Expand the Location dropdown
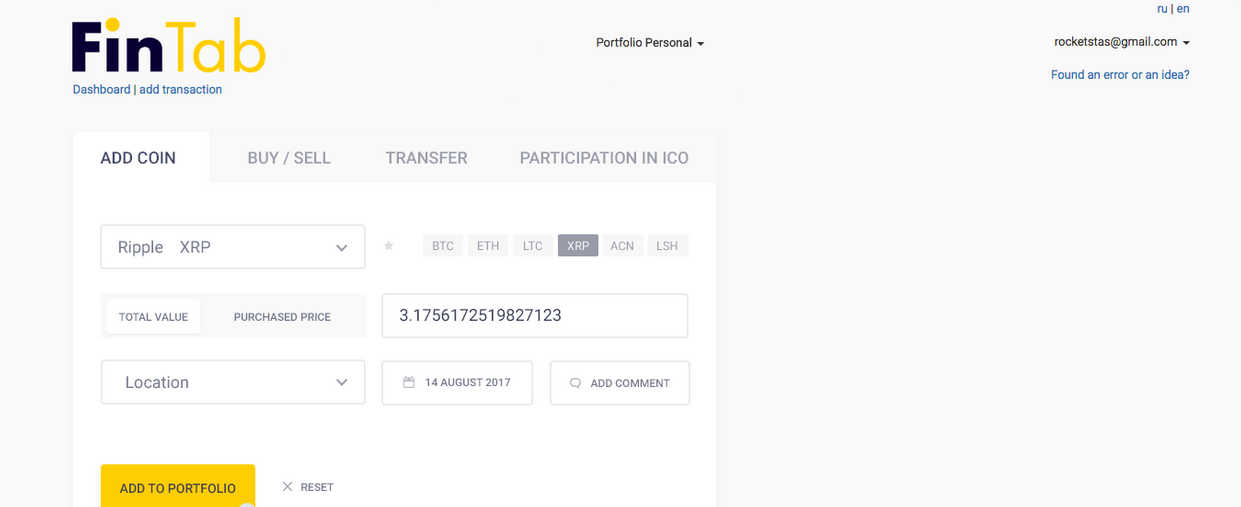The height and width of the screenshot is (507, 1241). (x=232, y=383)
